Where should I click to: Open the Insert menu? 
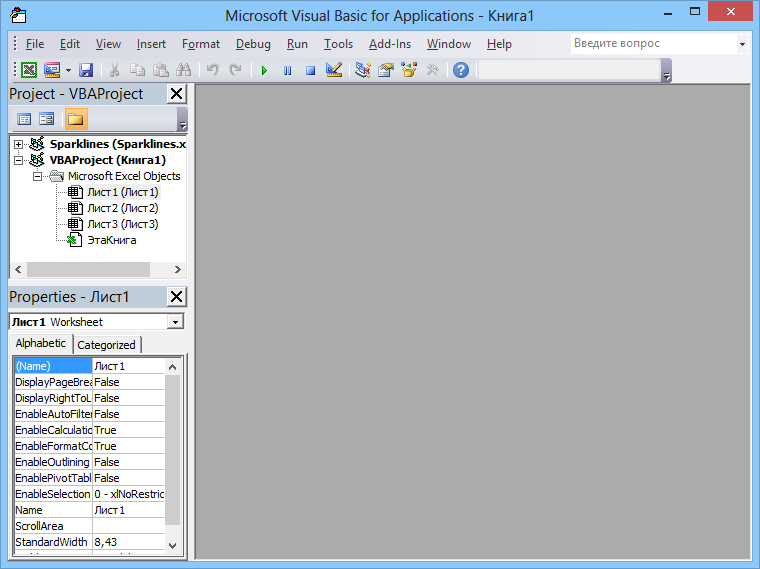pos(151,44)
